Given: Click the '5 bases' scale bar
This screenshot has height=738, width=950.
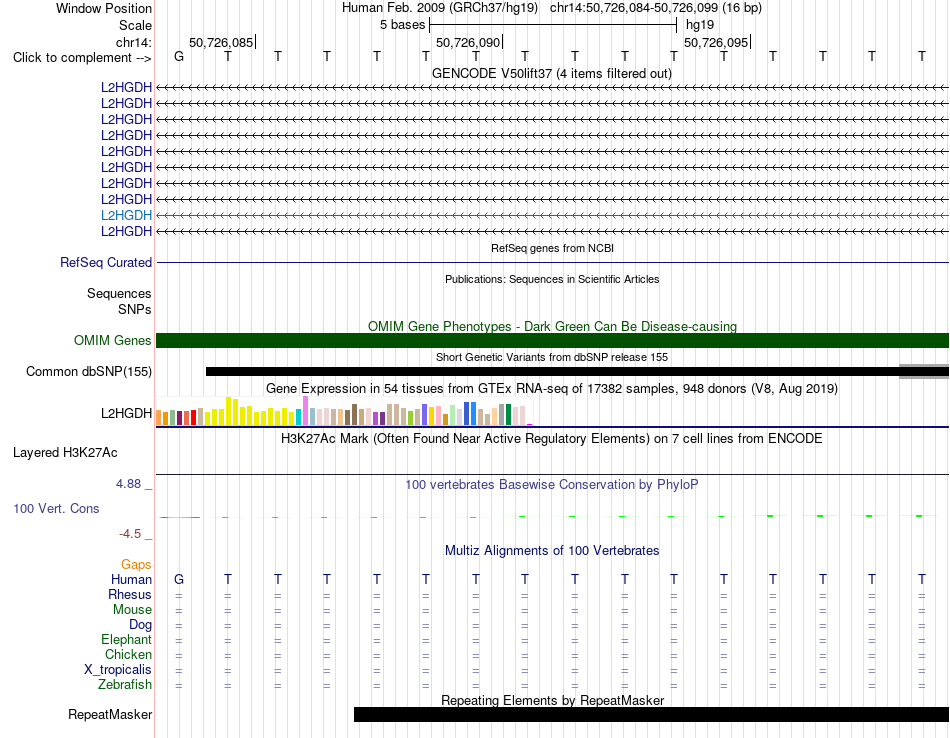Looking at the screenshot, I should coord(553,25).
